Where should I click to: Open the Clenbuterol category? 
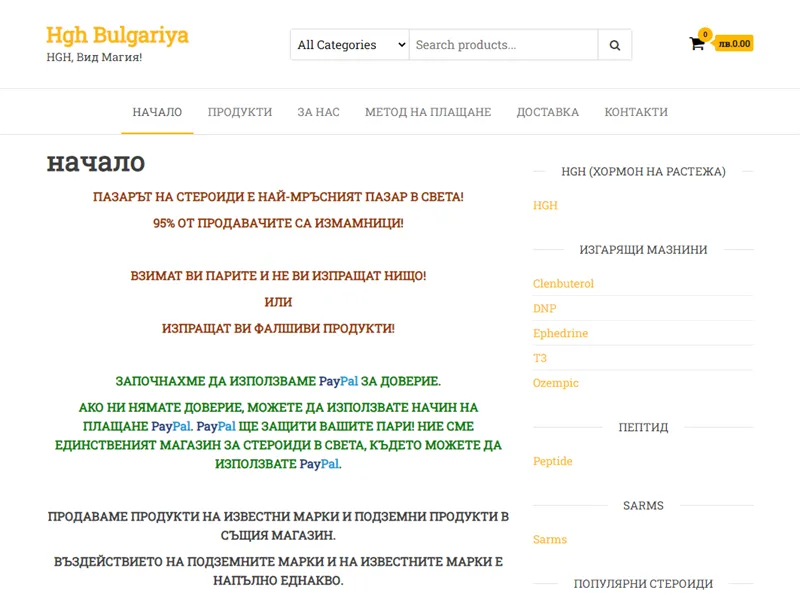click(x=564, y=283)
